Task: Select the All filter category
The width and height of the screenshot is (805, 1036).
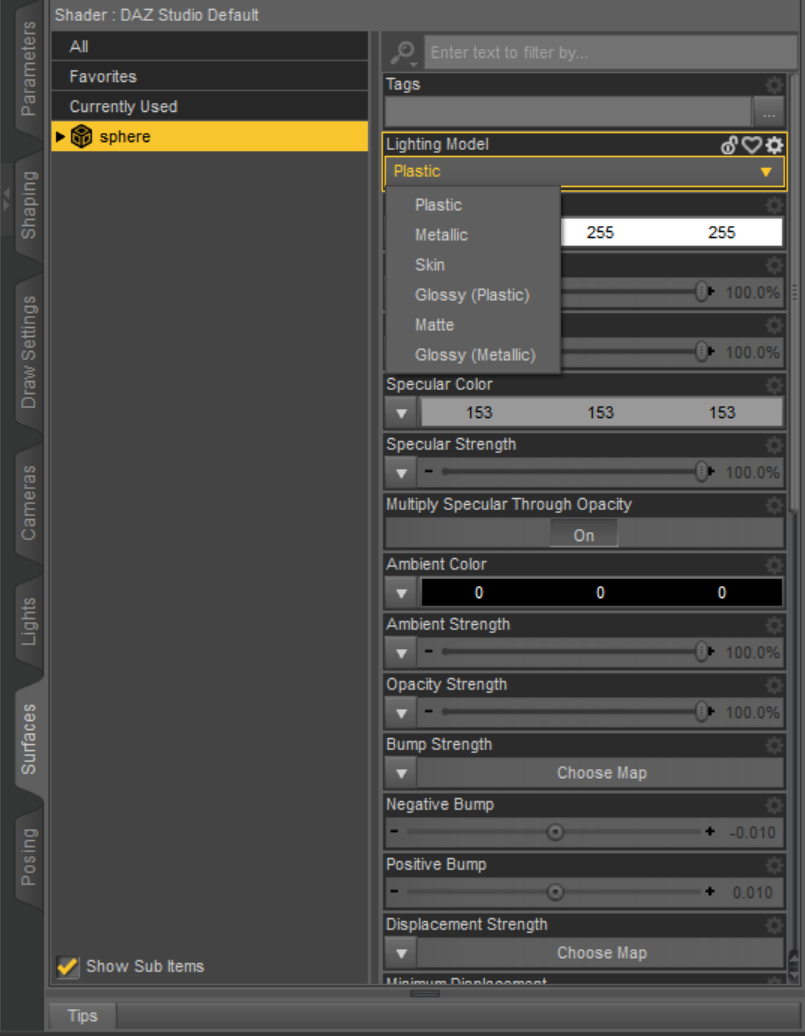Action: pos(210,46)
